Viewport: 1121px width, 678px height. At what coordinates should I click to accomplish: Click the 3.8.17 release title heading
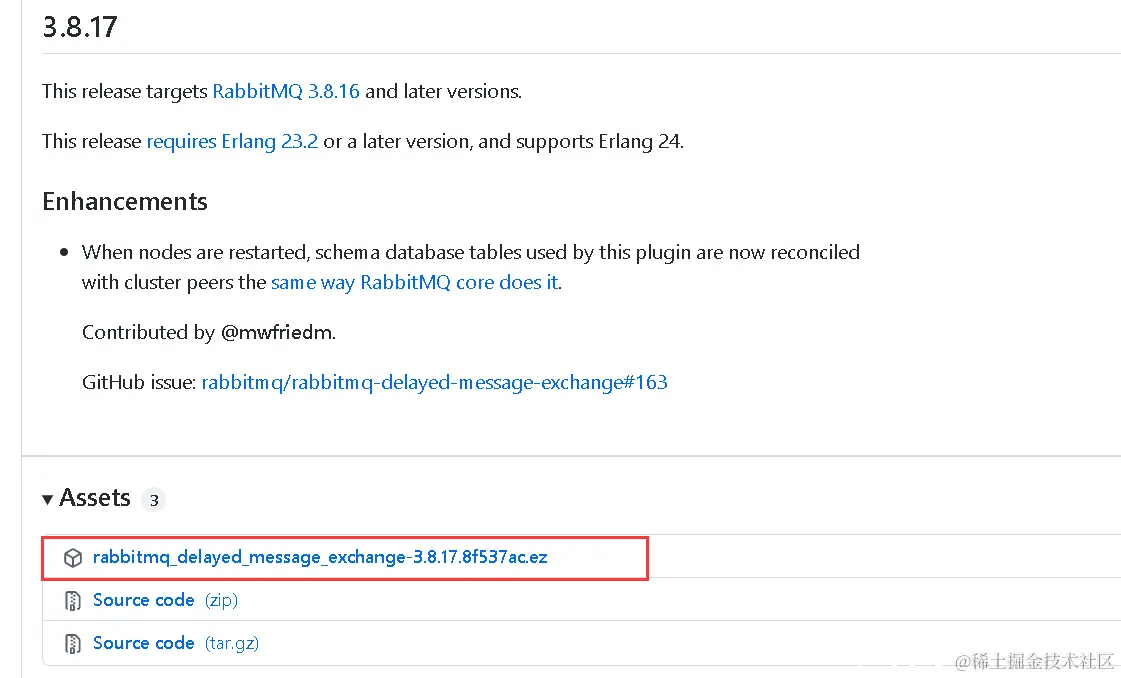click(x=80, y=27)
